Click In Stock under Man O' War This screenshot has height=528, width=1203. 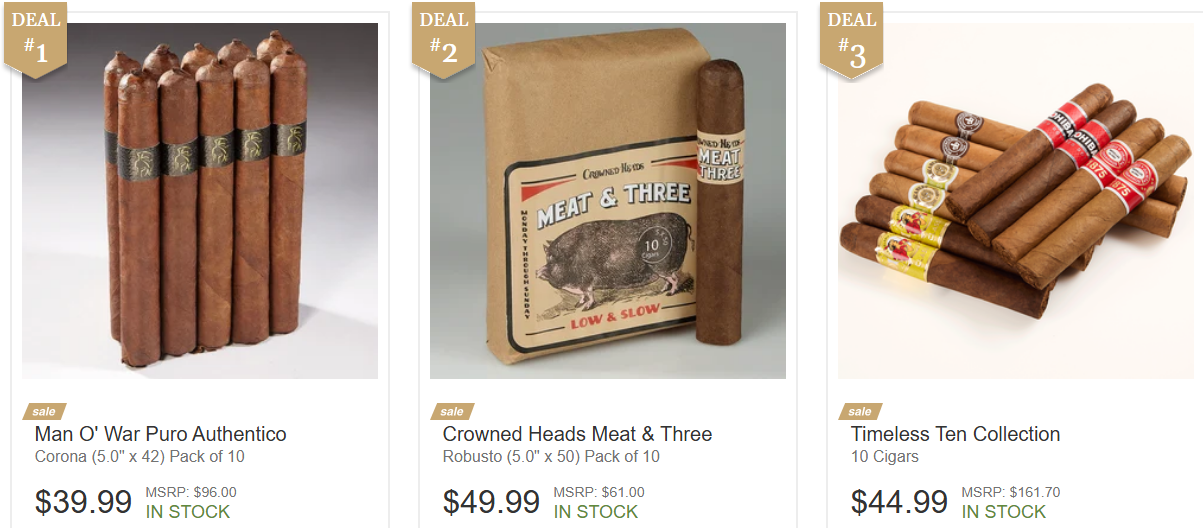[x=188, y=511]
